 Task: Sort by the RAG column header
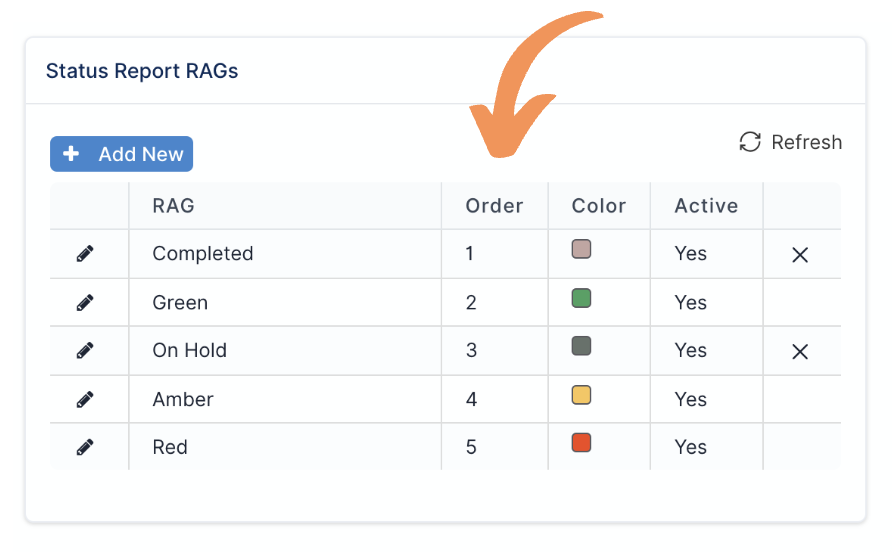tap(173, 206)
